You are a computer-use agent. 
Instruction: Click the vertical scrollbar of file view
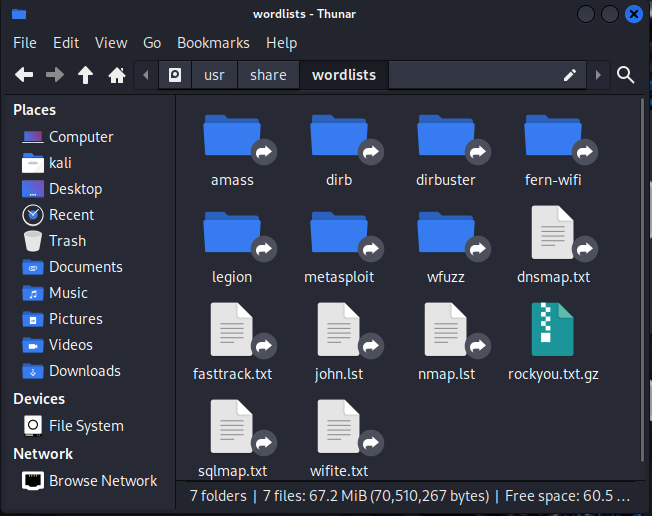tap(642, 279)
